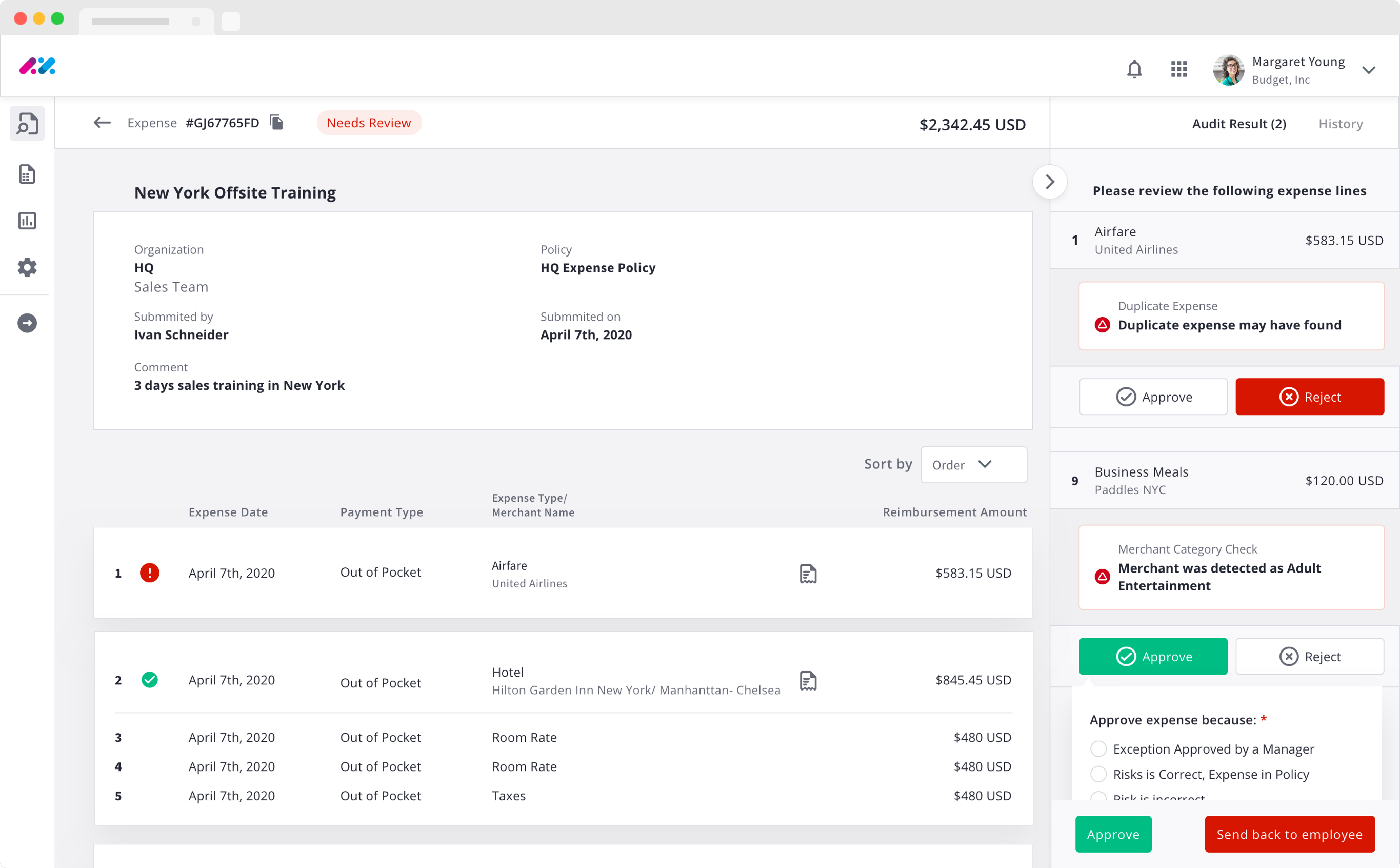Screen dimensions: 1400x868
Task: Open the apps grid menu
Action: (x=1178, y=69)
